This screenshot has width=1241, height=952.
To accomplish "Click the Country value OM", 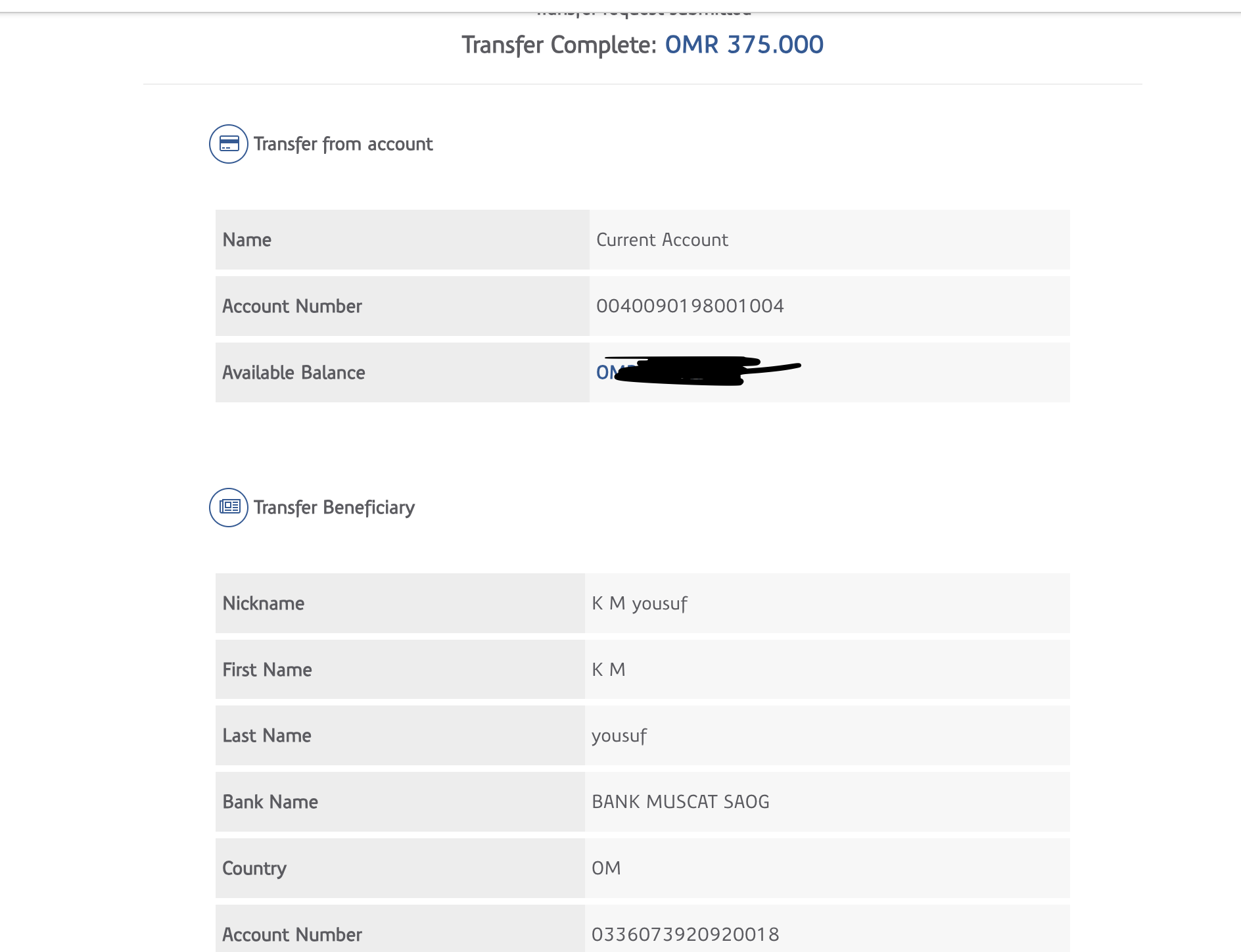I will coord(606,869).
